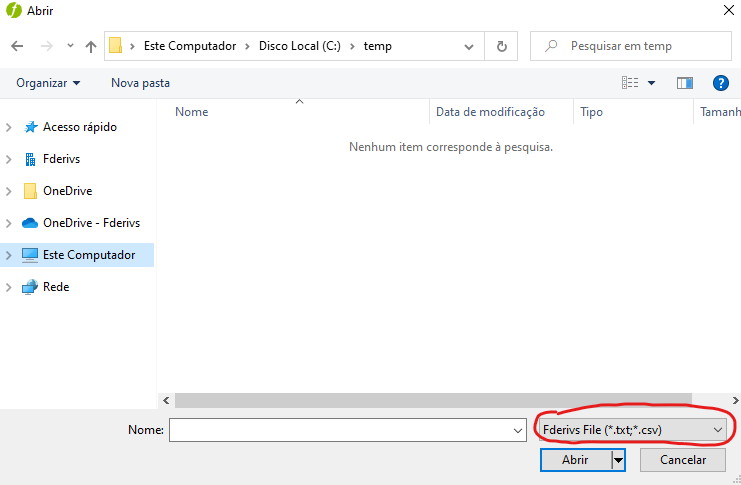Click the Abrir button

tap(575, 460)
